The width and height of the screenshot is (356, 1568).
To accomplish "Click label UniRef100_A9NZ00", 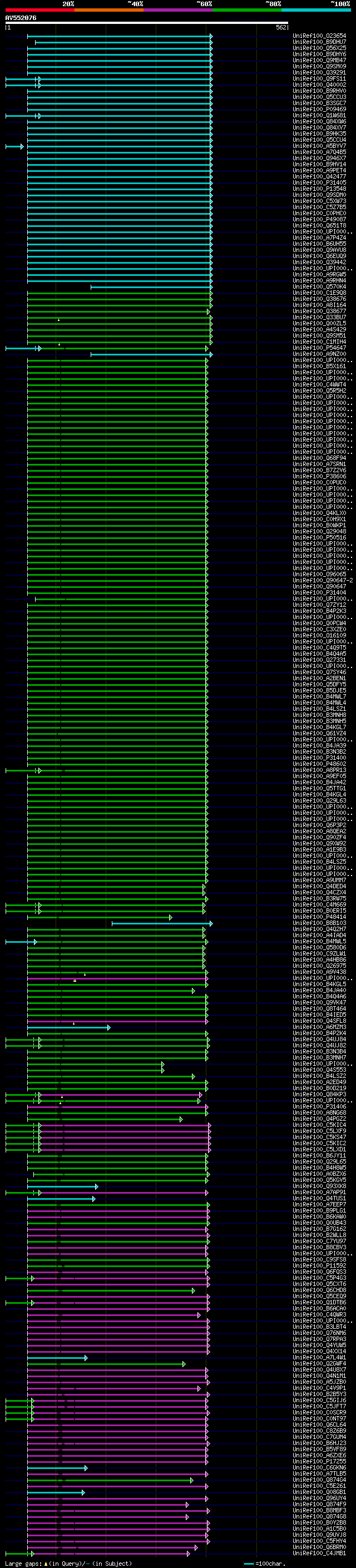I will click(319, 354).
